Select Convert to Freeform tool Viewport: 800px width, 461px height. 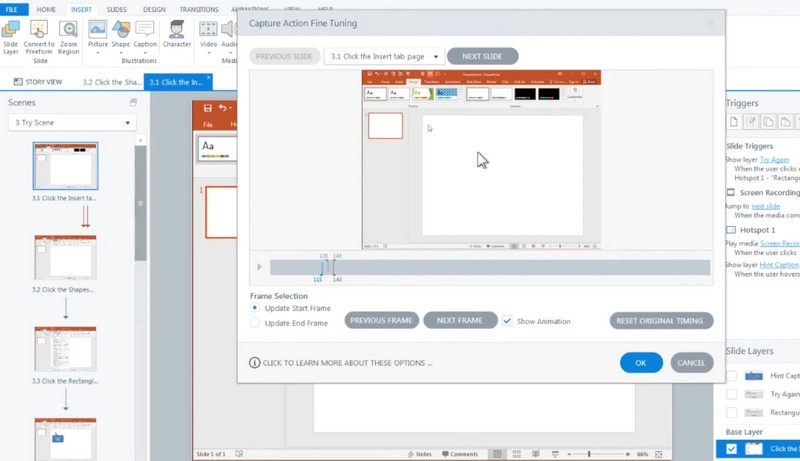[x=39, y=37]
